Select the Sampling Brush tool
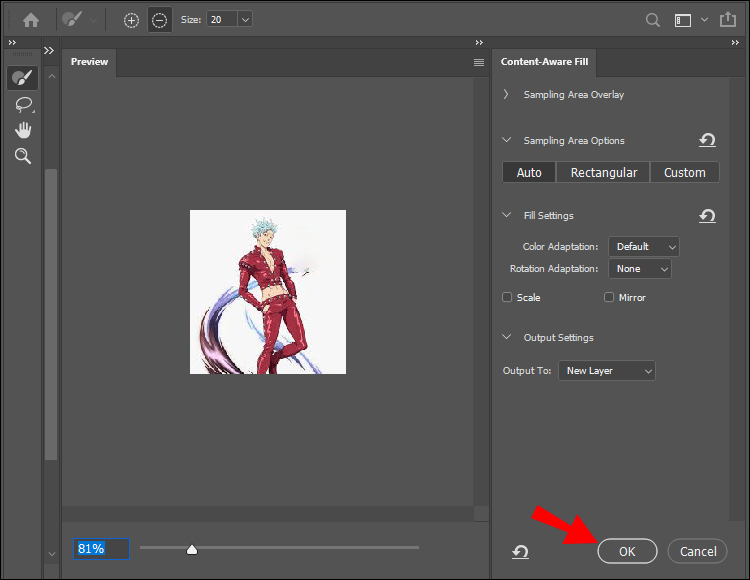 (x=22, y=79)
